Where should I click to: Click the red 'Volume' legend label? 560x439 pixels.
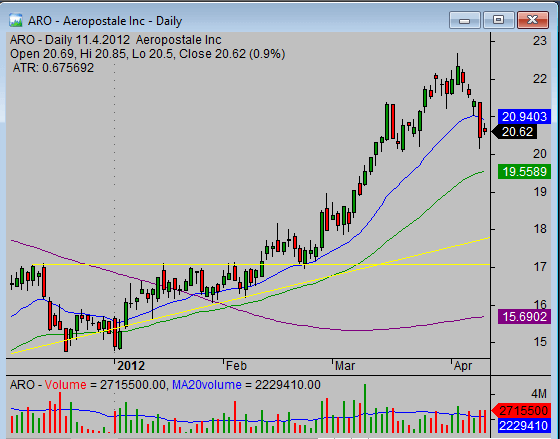[66, 385]
